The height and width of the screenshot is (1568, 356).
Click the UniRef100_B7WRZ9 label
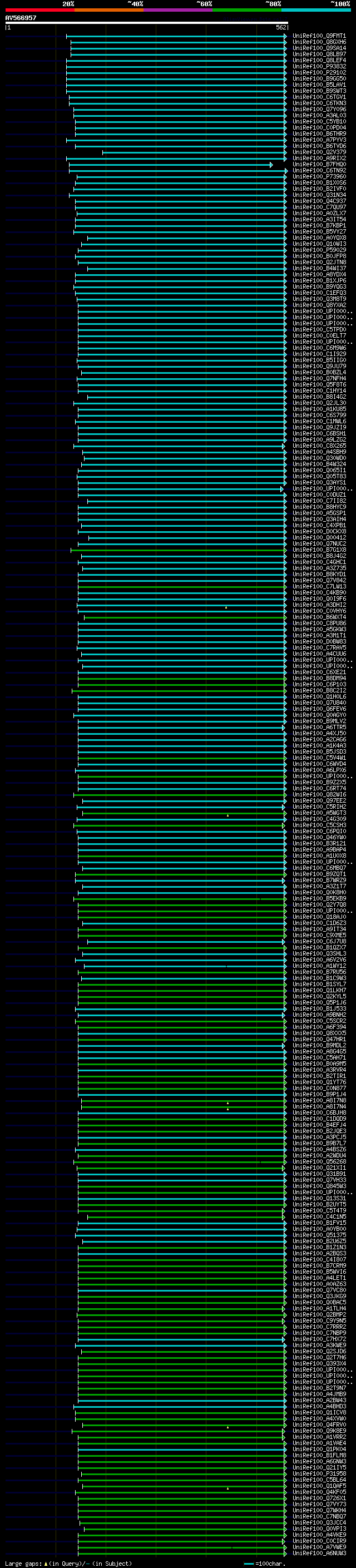319,880
